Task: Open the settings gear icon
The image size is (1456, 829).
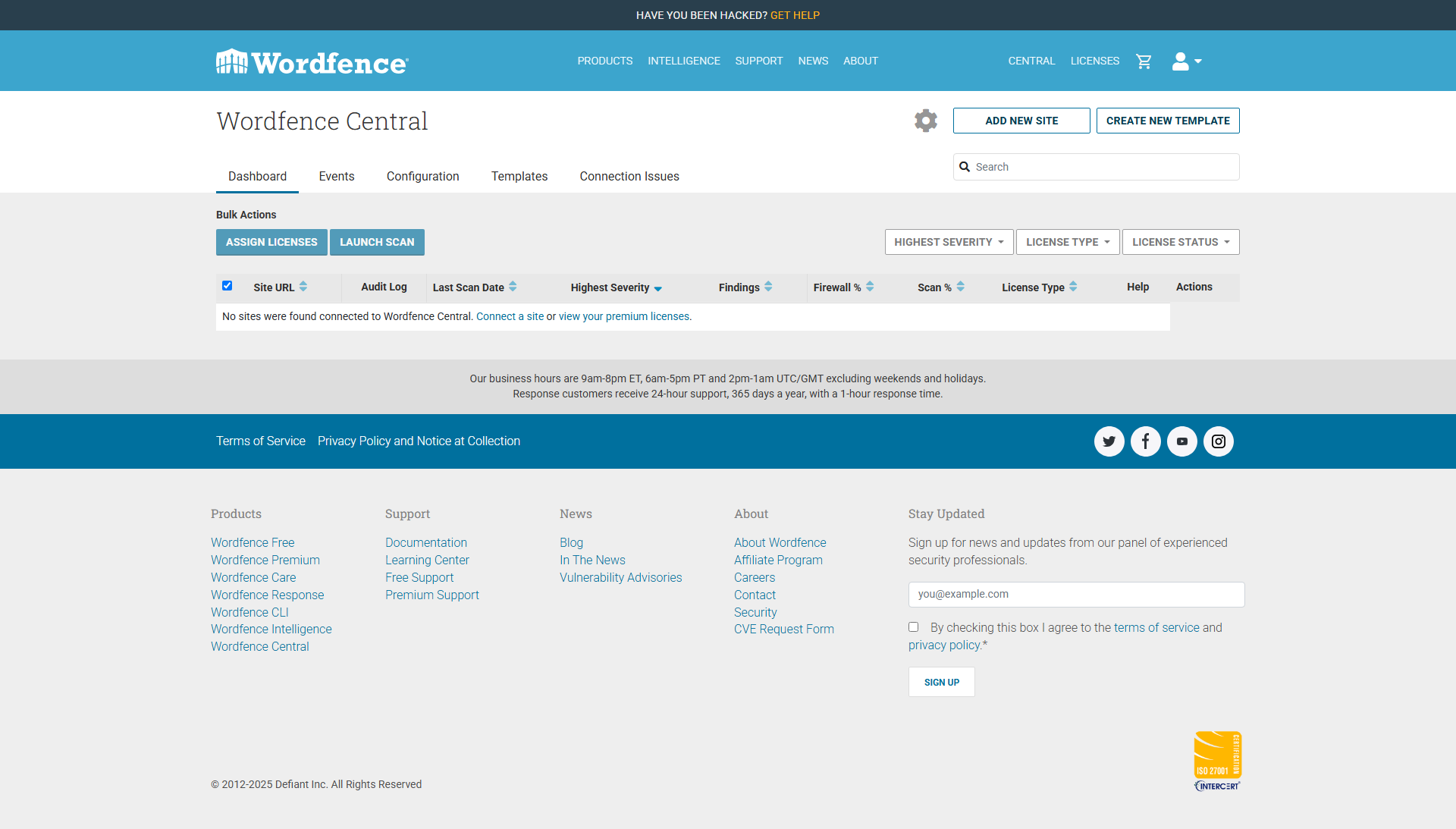Action: click(x=925, y=121)
